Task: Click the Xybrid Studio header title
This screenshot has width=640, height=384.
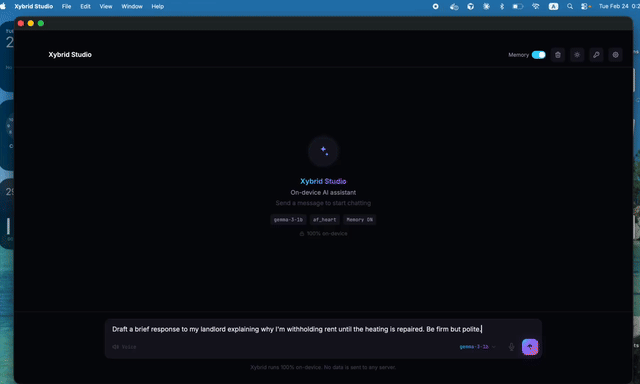Action: click(x=70, y=55)
